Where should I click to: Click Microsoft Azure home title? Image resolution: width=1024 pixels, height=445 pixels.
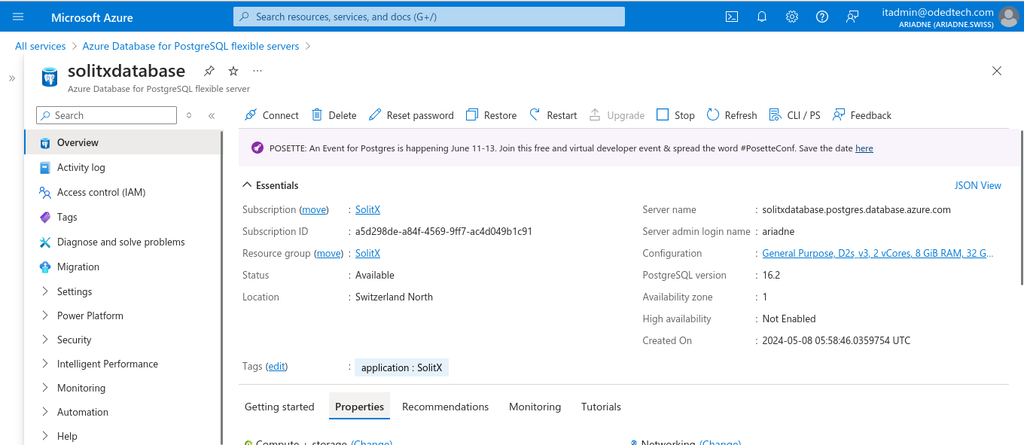coord(92,18)
